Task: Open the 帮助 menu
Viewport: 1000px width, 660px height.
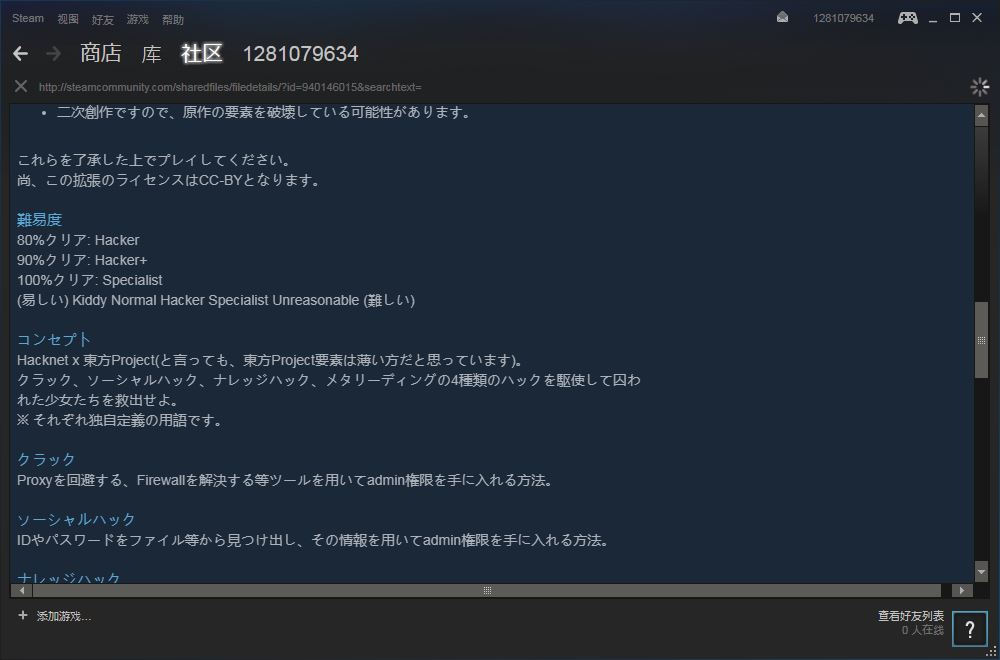Action: (173, 20)
